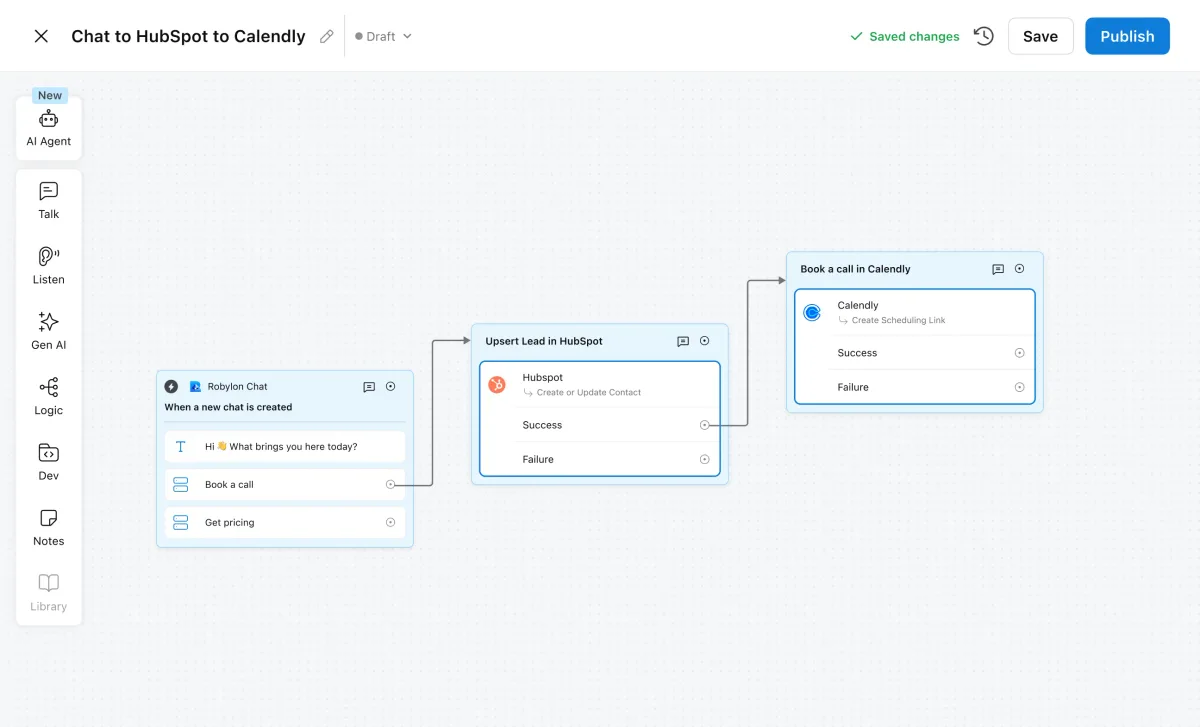Click the text T icon in greeting step
The height and width of the screenshot is (727, 1200).
tap(181, 447)
